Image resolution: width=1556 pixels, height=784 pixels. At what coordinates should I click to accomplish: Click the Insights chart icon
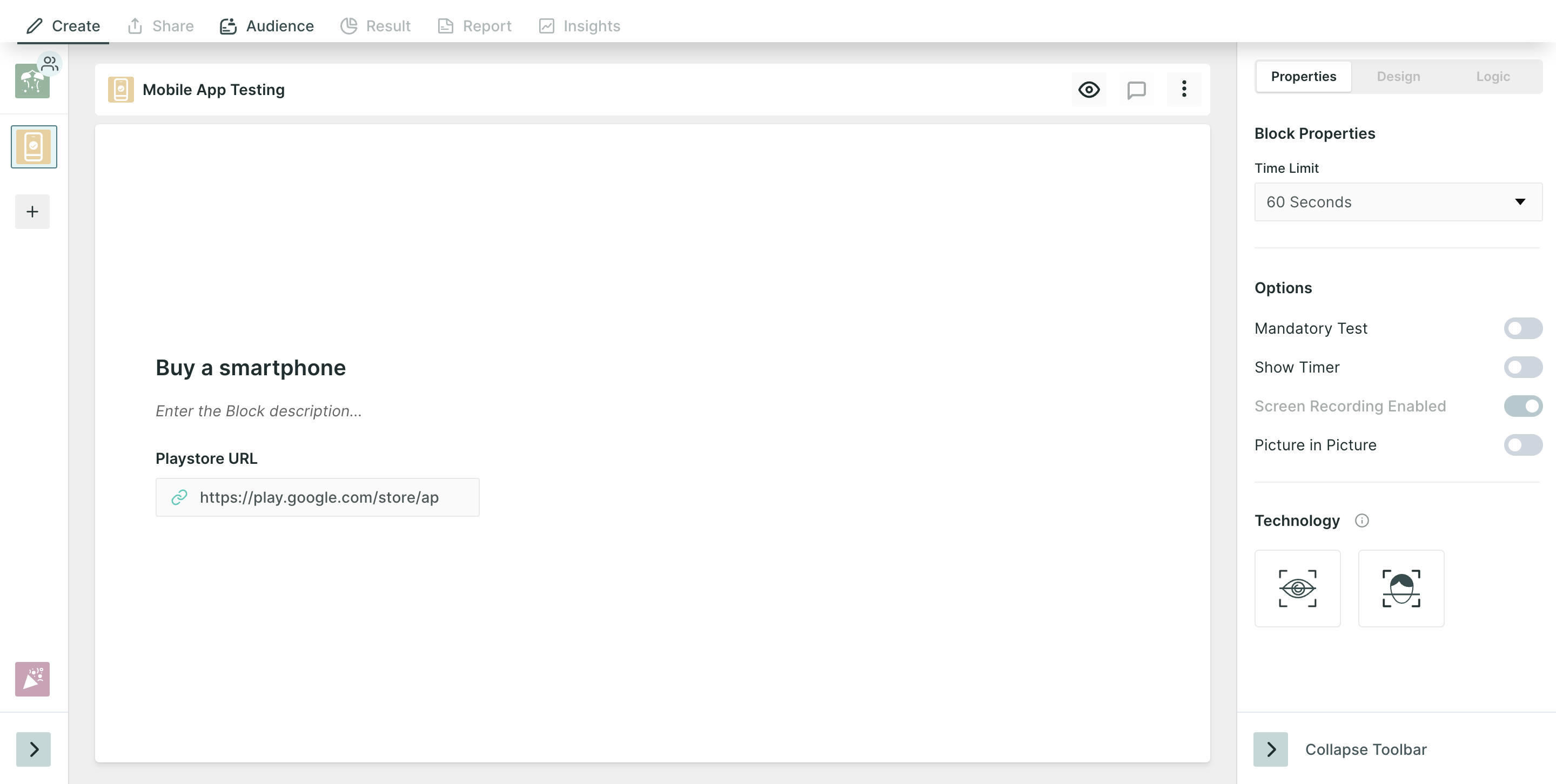(546, 26)
